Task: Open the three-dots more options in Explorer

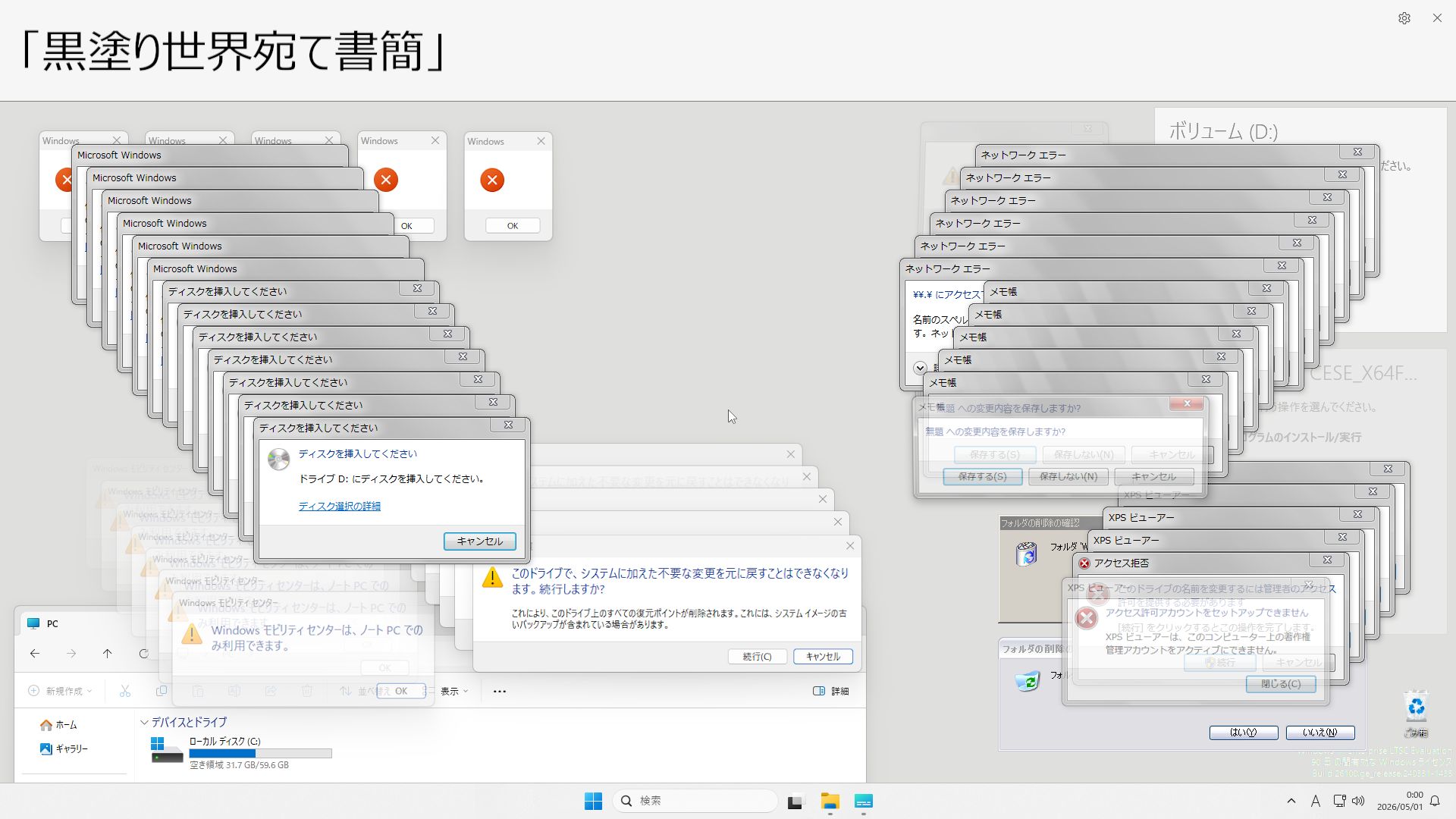Action: coord(500,692)
